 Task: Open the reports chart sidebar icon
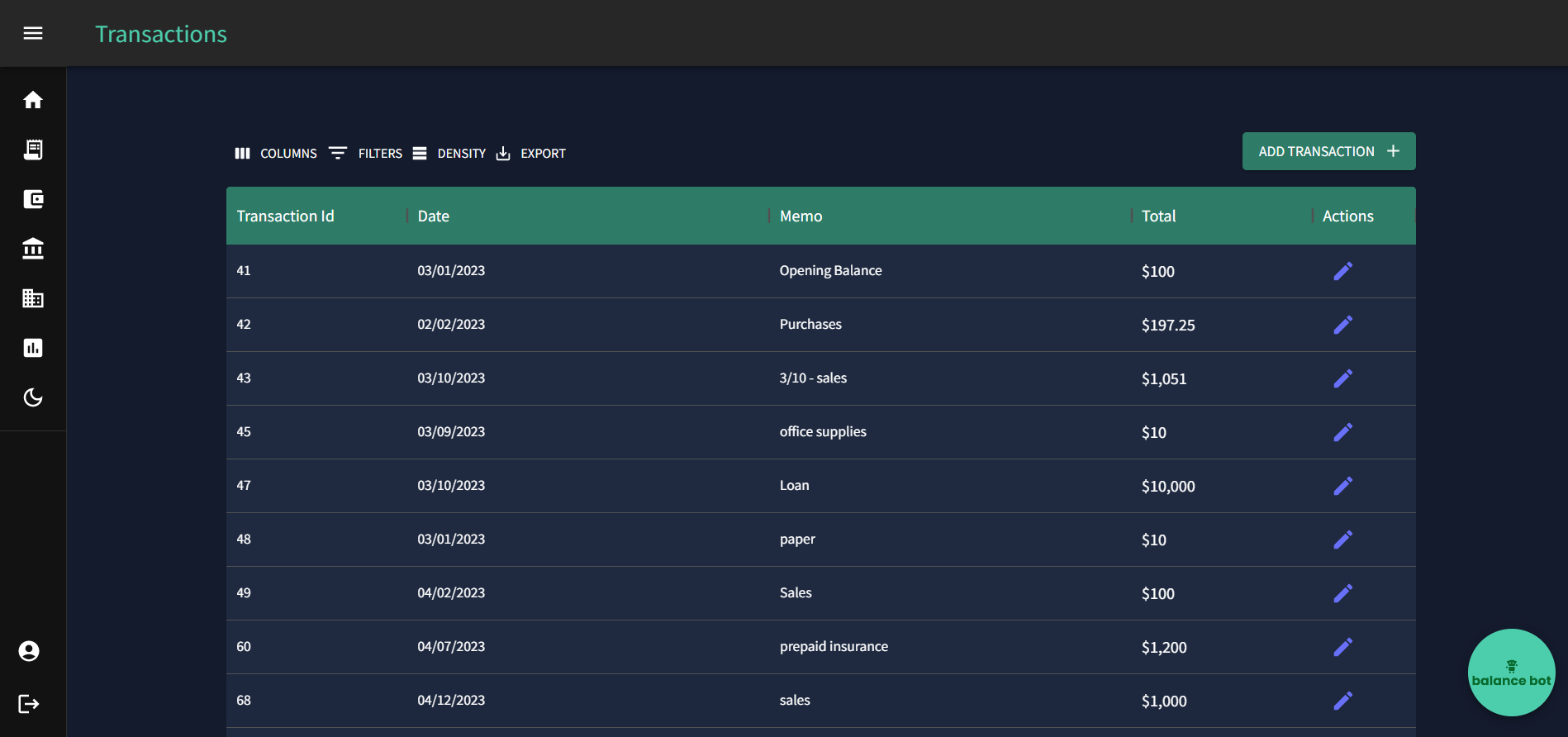[33, 348]
